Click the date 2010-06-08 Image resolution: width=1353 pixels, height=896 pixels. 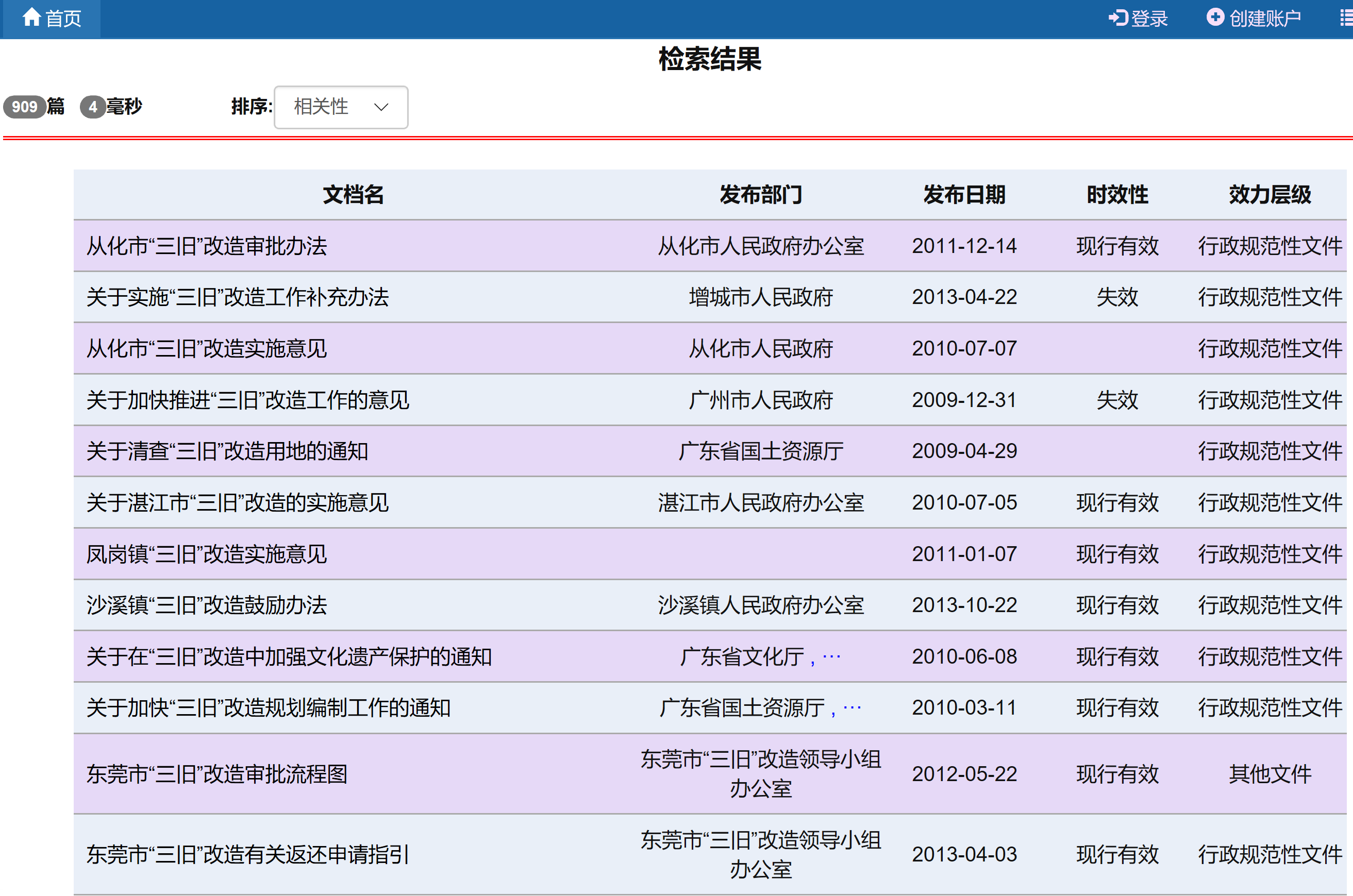964,656
